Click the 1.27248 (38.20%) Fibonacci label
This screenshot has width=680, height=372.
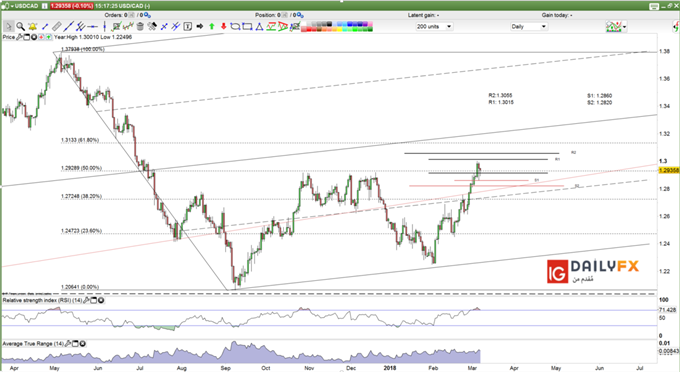(x=82, y=196)
